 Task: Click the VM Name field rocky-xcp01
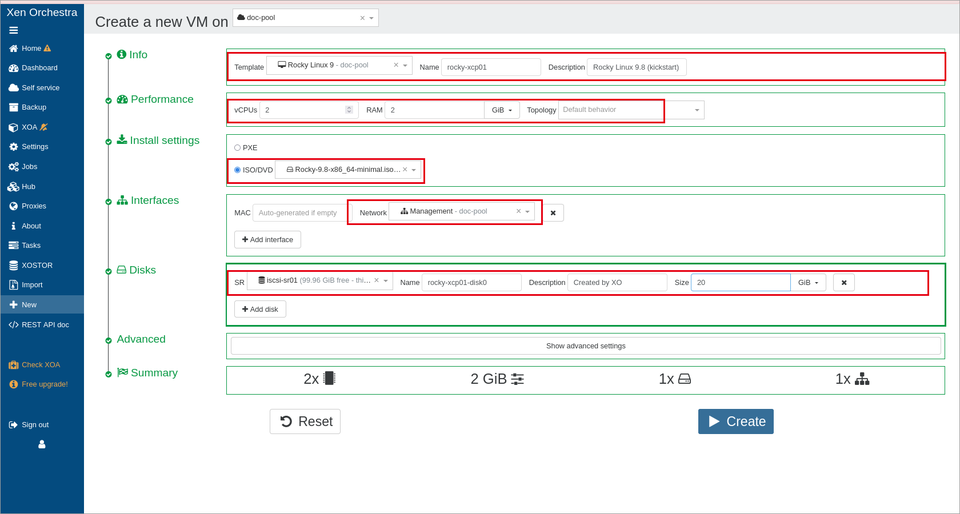491,67
